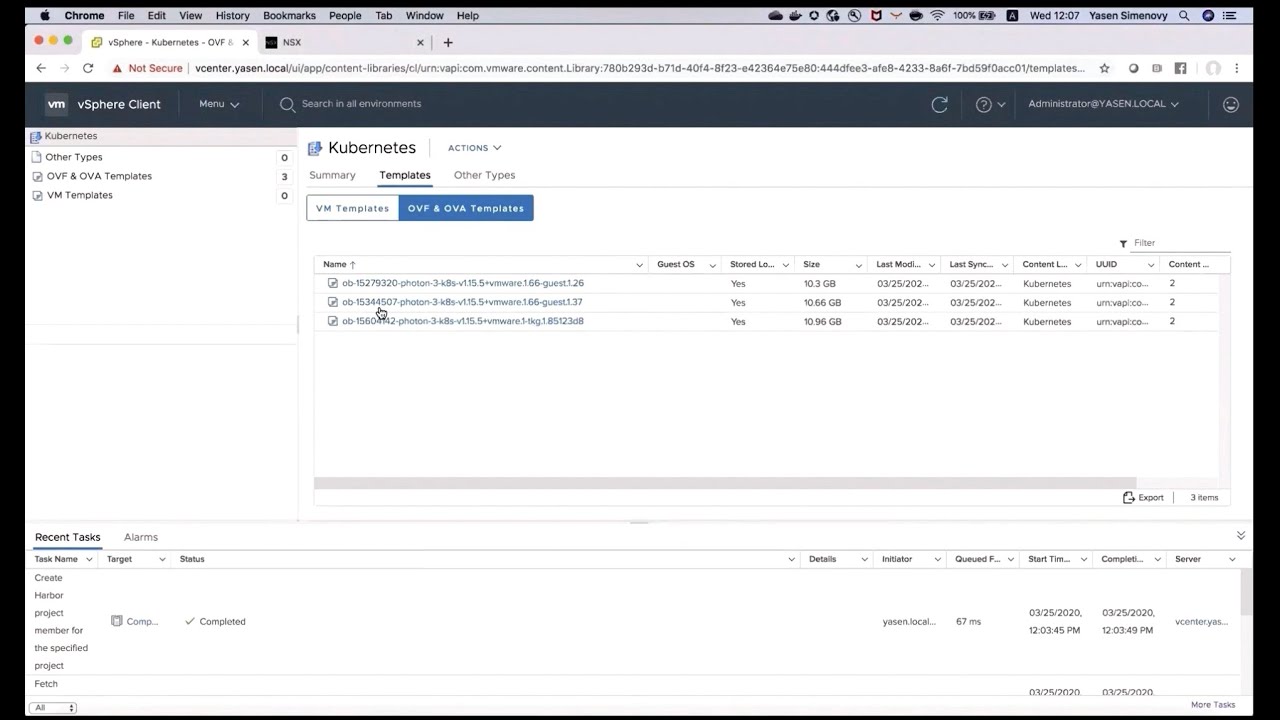Bookmark this page with star icon

tap(1104, 68)
